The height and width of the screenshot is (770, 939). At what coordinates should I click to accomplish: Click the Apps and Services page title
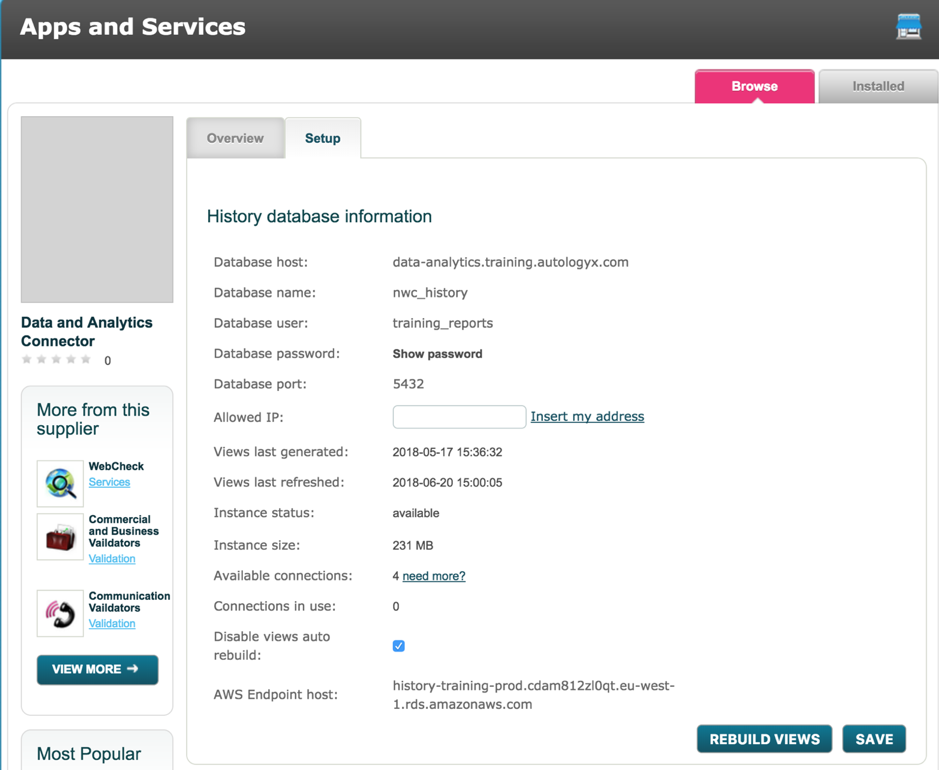coord(133,27)
